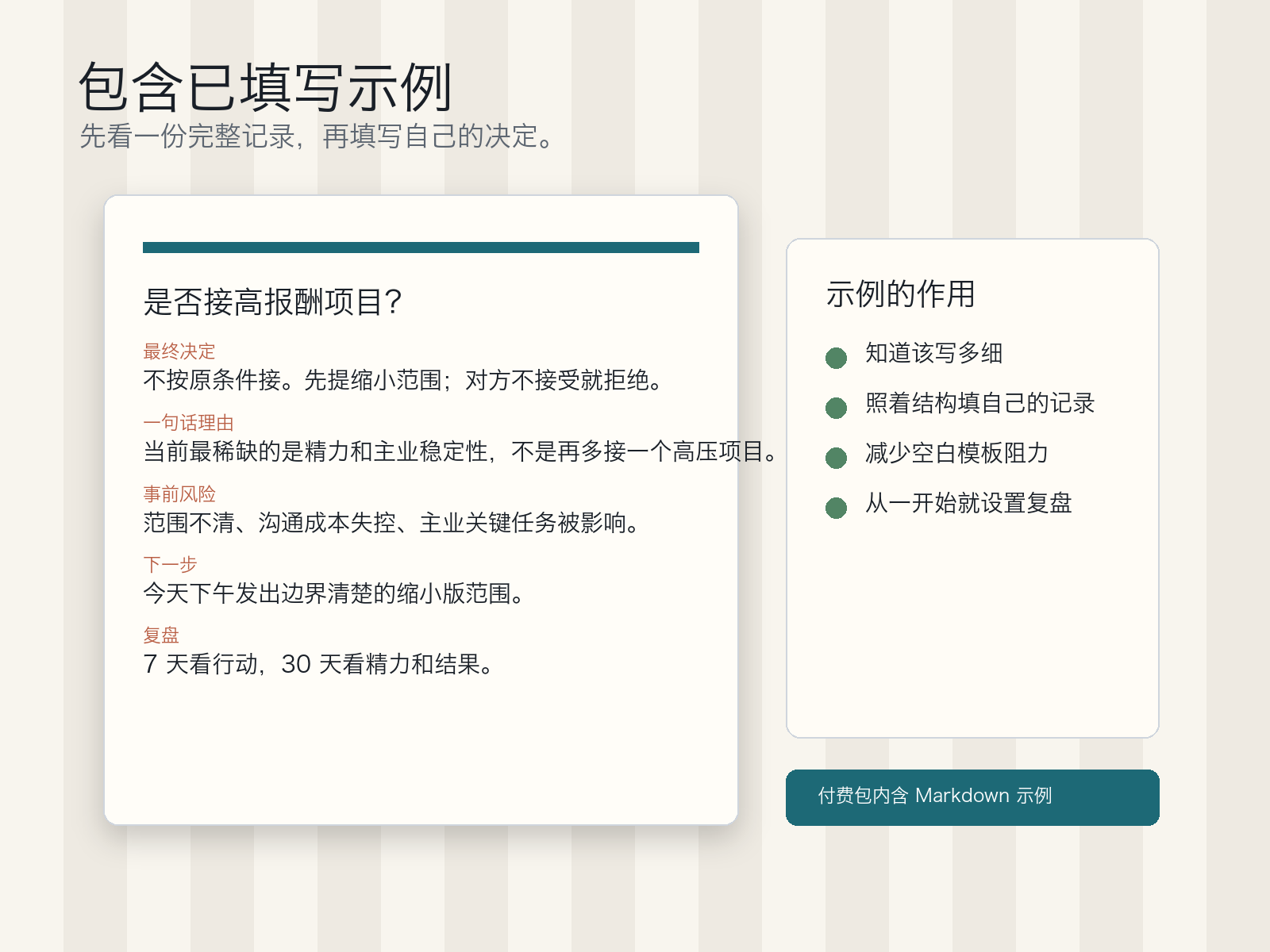Click the label '事前风险'

(179, 493)
